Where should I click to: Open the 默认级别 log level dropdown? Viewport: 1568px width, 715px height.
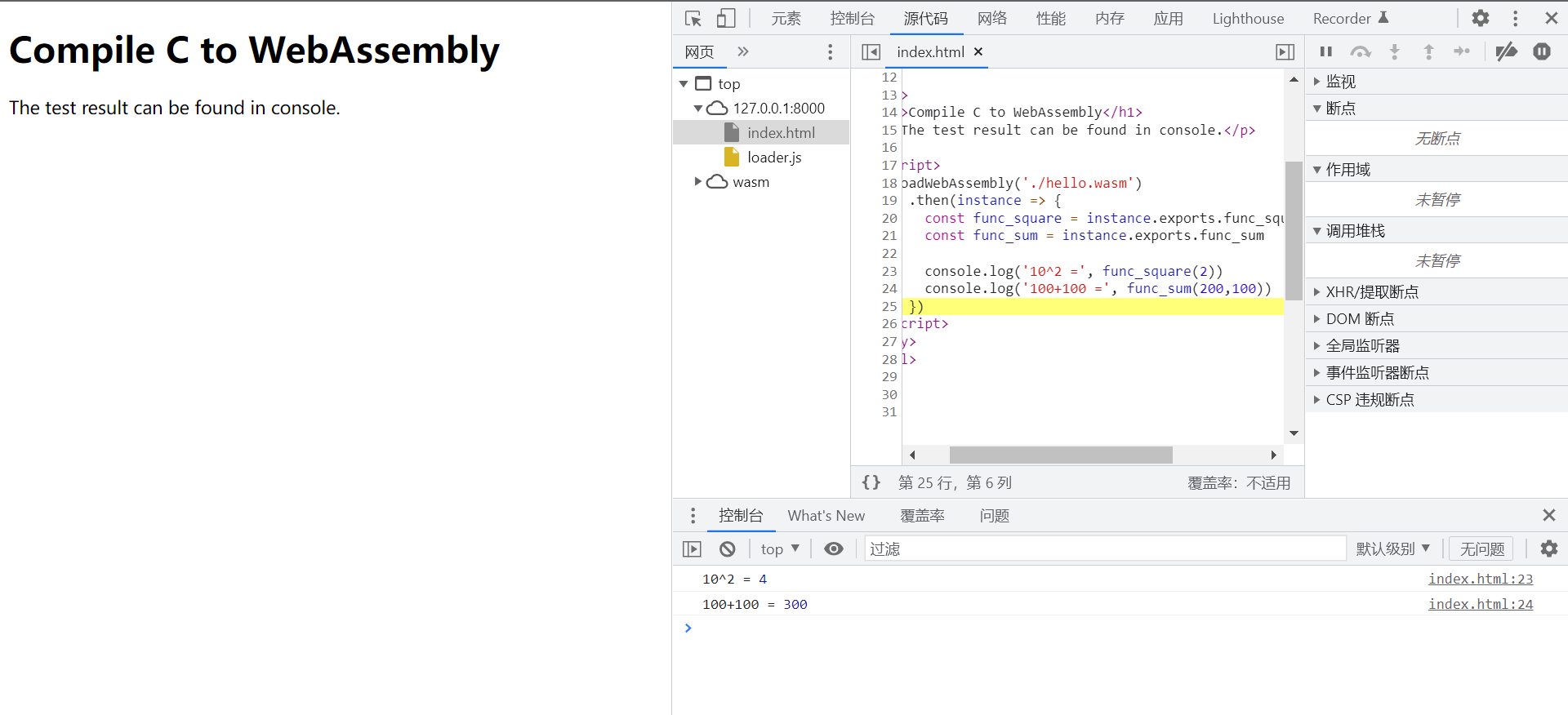[1393, 549]
